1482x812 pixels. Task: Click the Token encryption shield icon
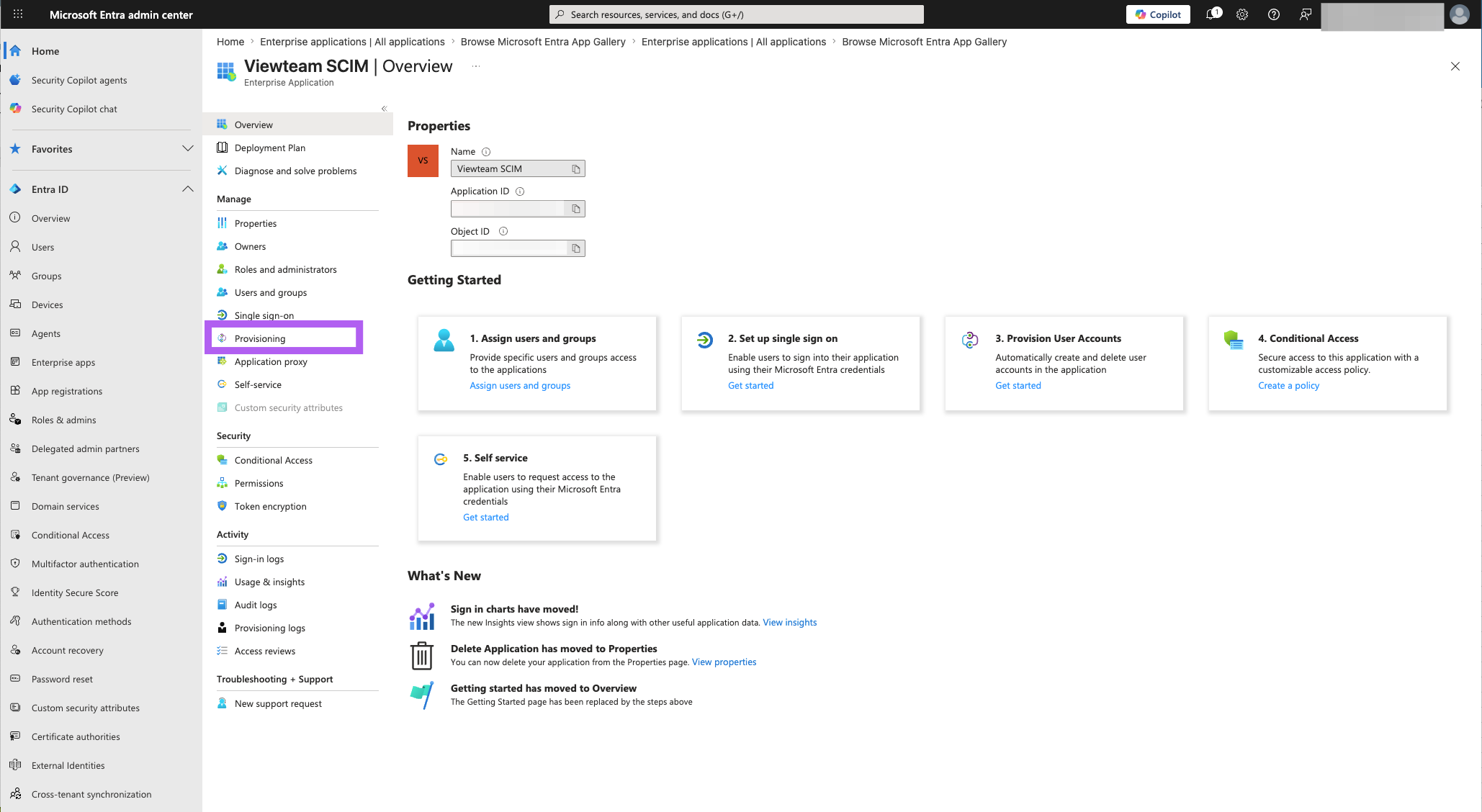222,506
